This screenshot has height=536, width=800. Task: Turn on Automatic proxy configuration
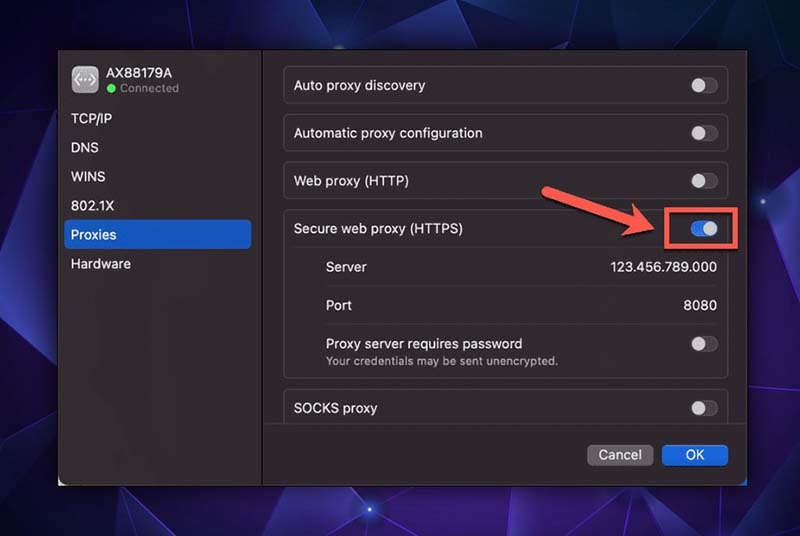point(704,133)
